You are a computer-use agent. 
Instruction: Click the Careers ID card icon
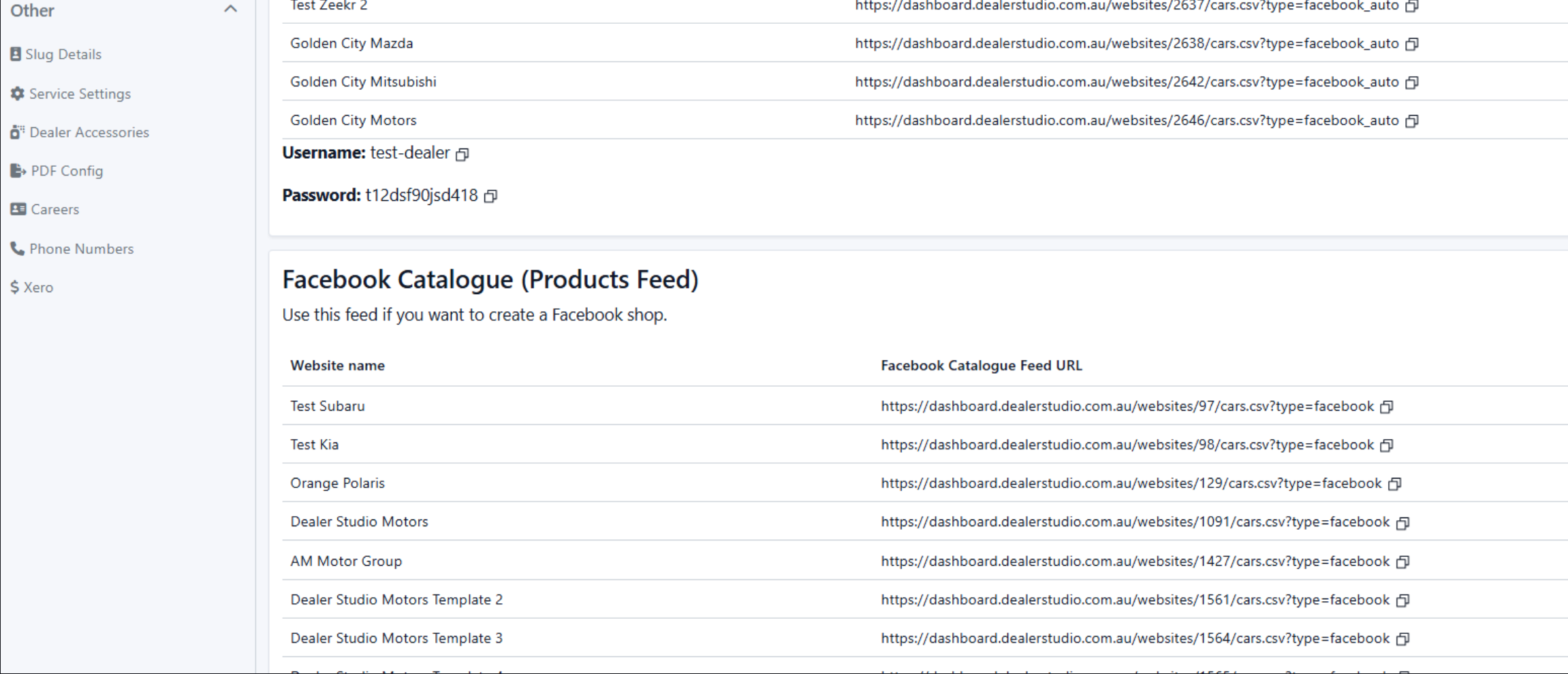pyautogui.click(x=18, y=209)
